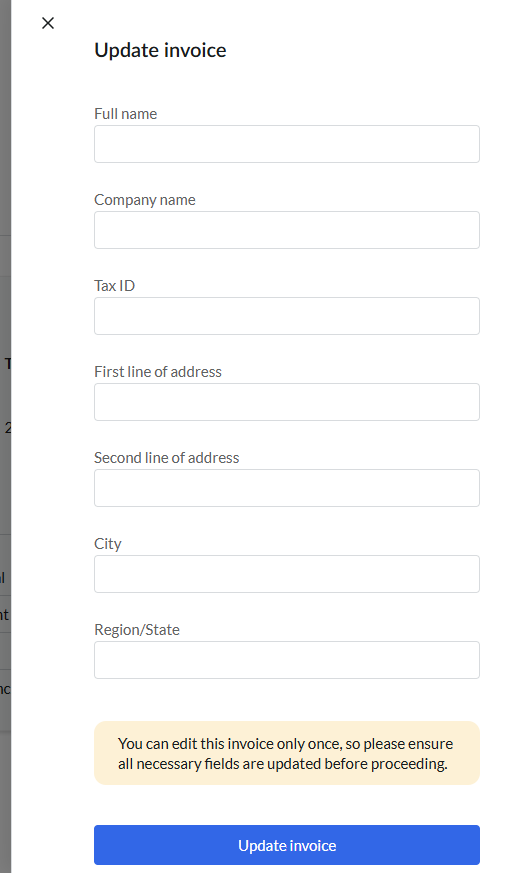
Task: Click the Company name label text
Action: click(145, 200)
